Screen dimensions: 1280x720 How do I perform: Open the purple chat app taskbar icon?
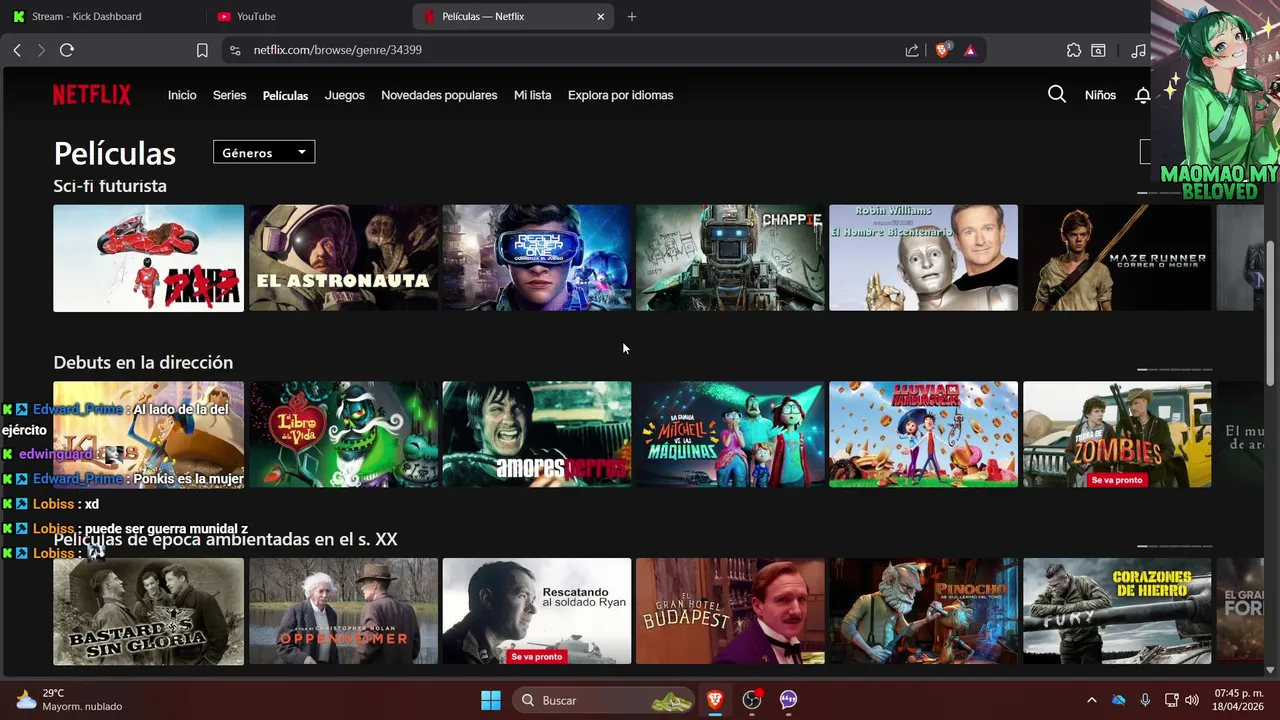[789, 700]
